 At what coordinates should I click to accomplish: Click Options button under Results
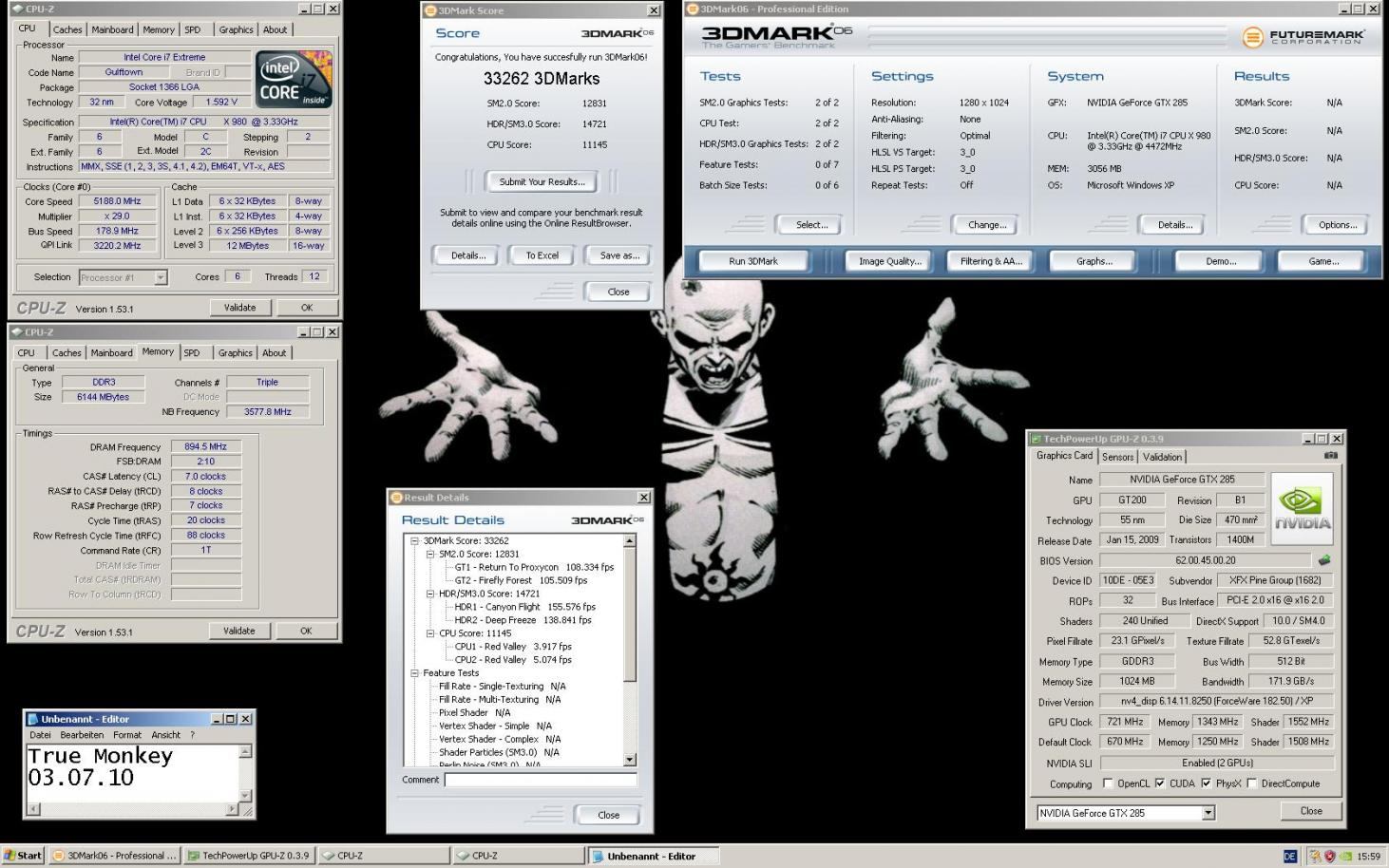click(x=1337, y=225)
